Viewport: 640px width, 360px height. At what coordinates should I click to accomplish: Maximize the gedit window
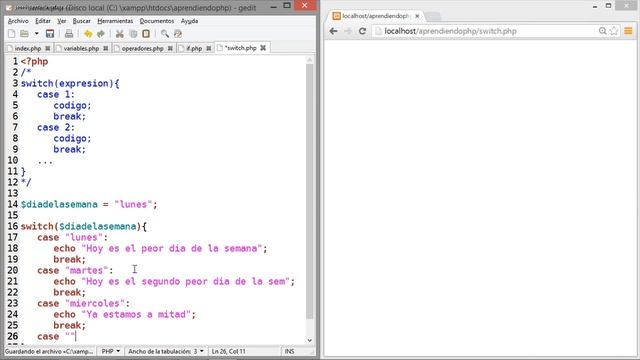tap(287, 6)
